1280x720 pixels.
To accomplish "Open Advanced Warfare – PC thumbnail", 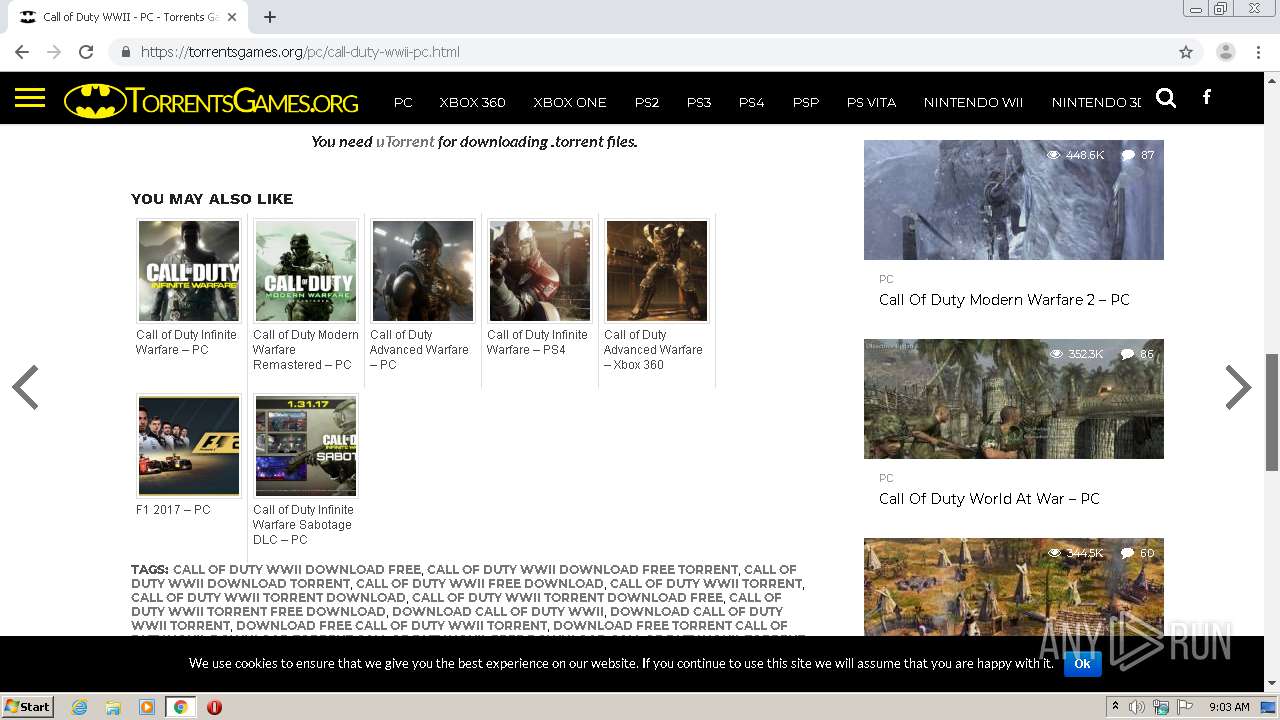I will tap(423, 271).
